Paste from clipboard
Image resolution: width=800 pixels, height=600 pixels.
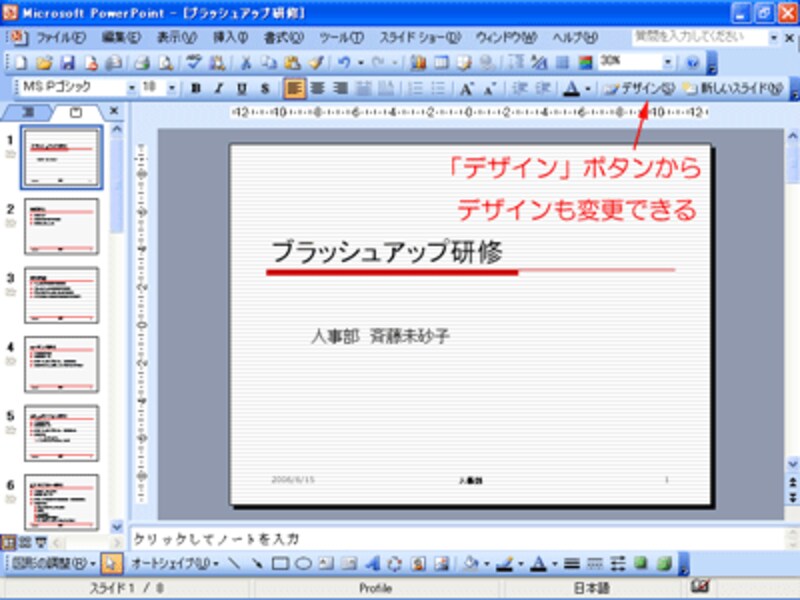click(292, 63)
